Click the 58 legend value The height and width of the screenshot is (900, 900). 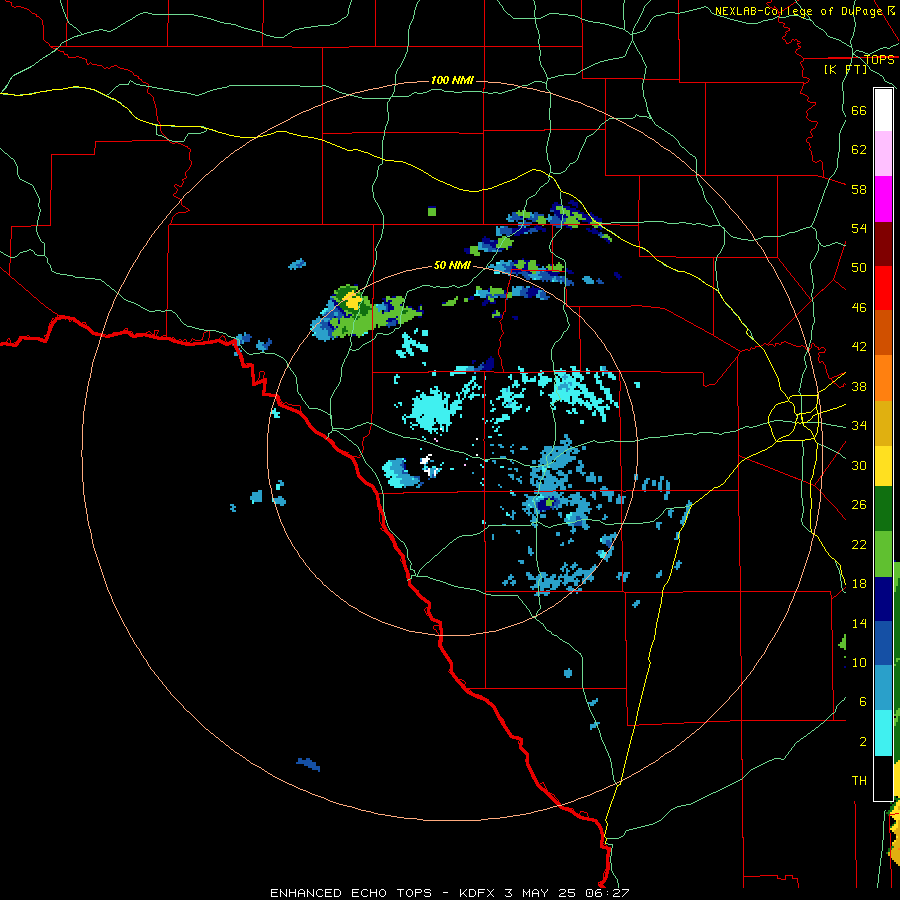[x=859, y=189]
